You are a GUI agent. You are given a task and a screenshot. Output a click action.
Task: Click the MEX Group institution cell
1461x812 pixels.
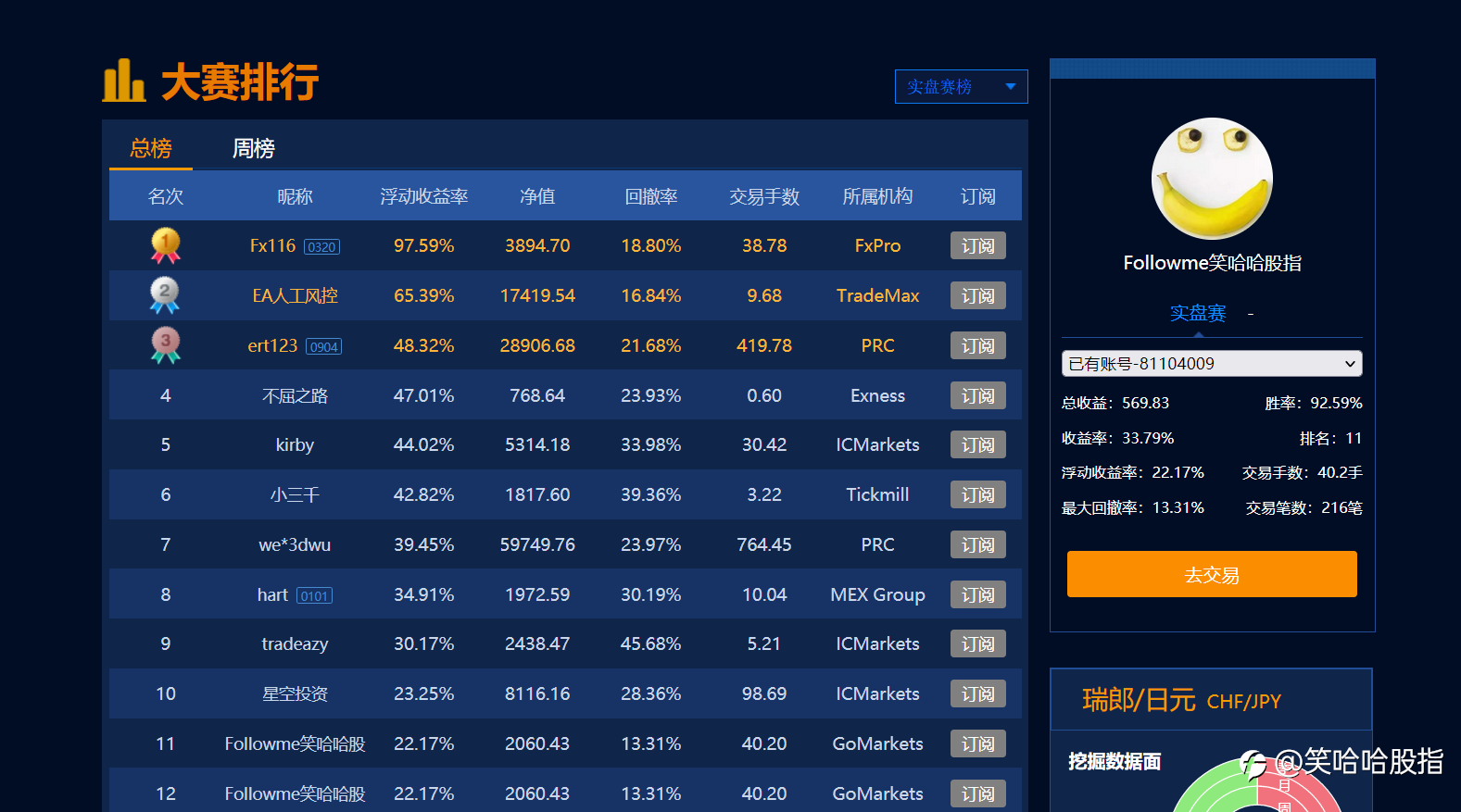(x=877, y=594)
